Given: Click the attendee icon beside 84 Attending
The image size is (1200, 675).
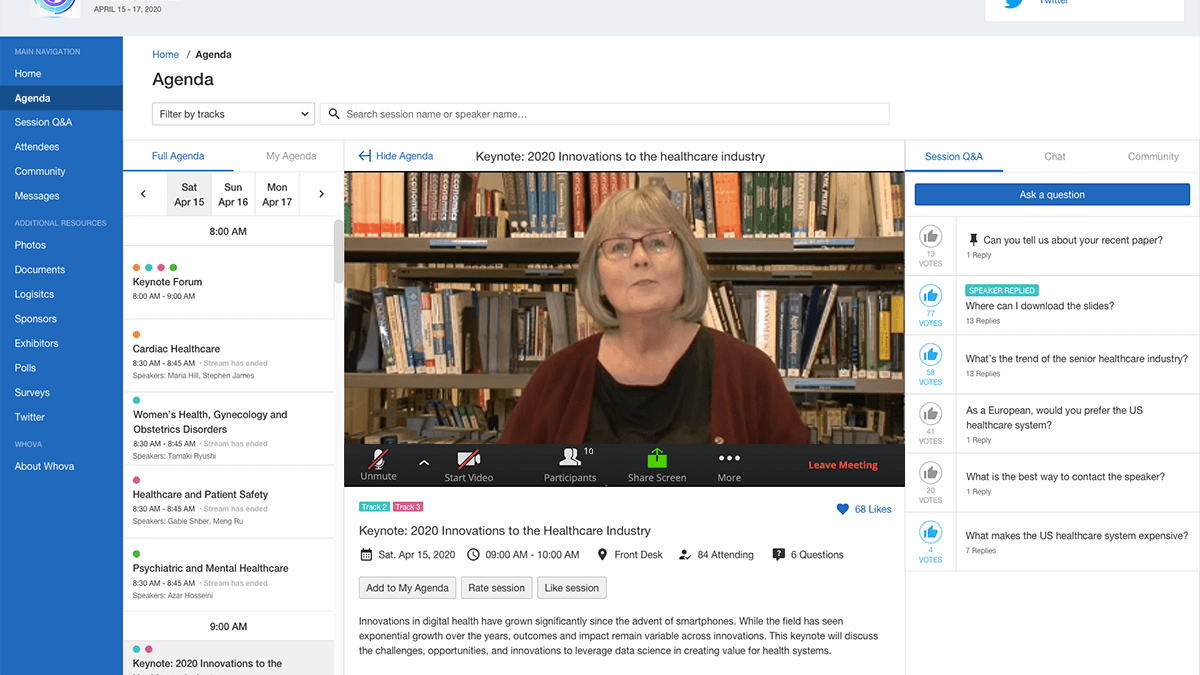Looking at the screenshot, I should [x=685, y=555].
